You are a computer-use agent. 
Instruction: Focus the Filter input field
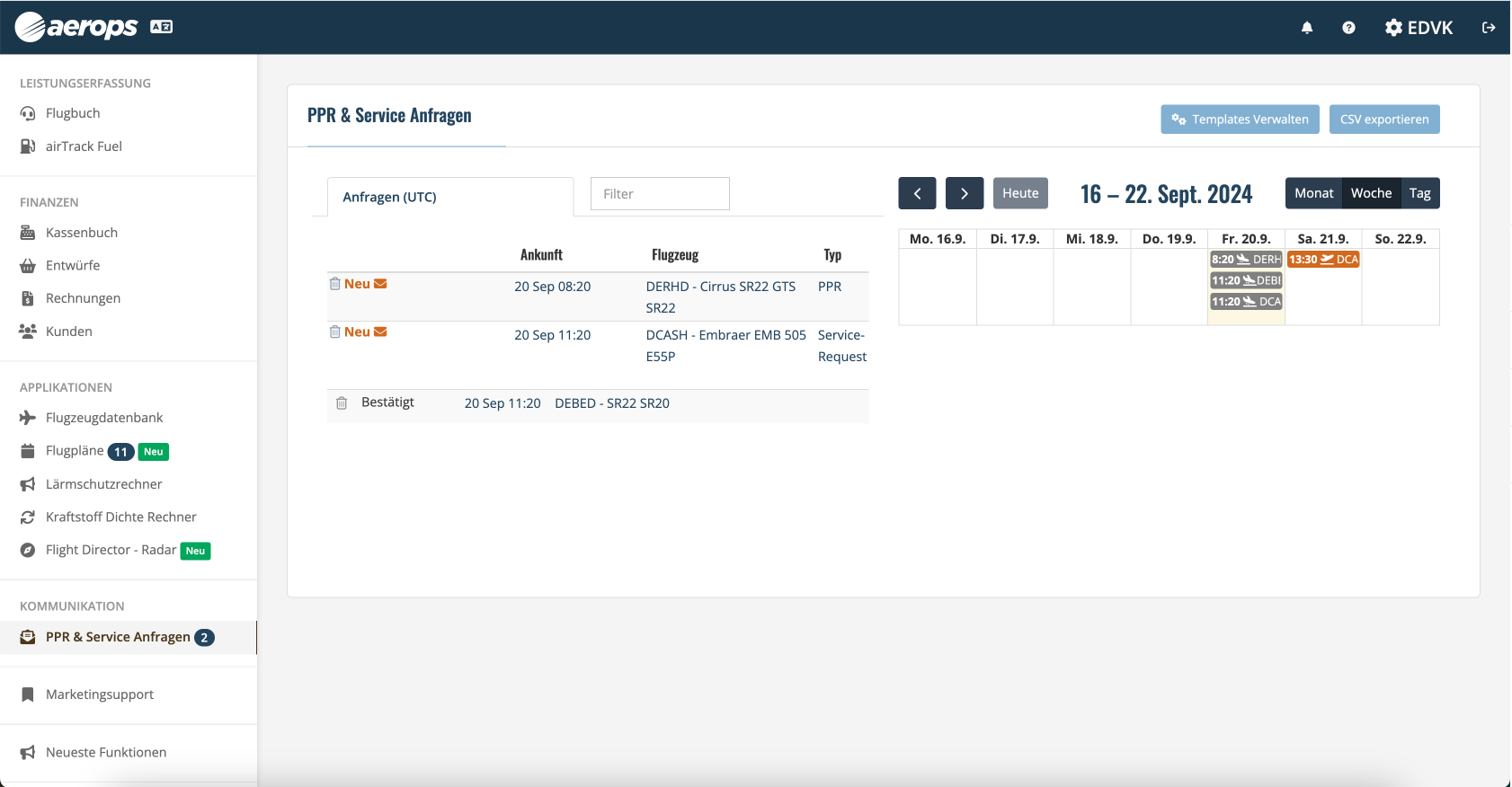(660, 194)
